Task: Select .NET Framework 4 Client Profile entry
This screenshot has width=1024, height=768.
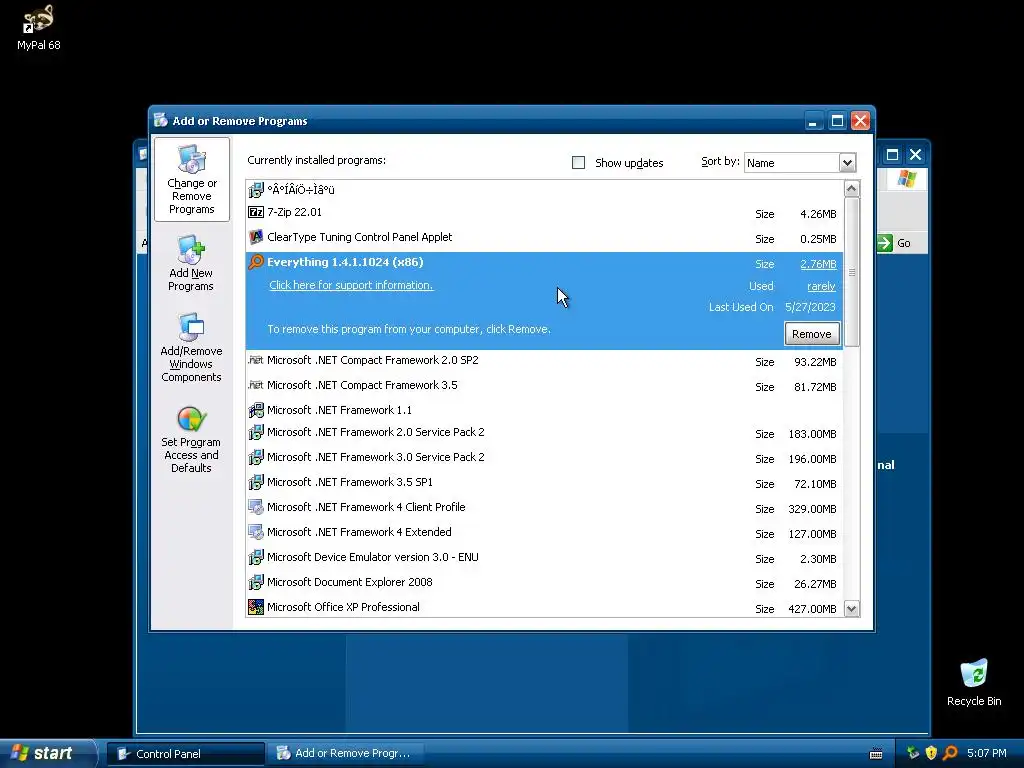Action: [545, 507]
